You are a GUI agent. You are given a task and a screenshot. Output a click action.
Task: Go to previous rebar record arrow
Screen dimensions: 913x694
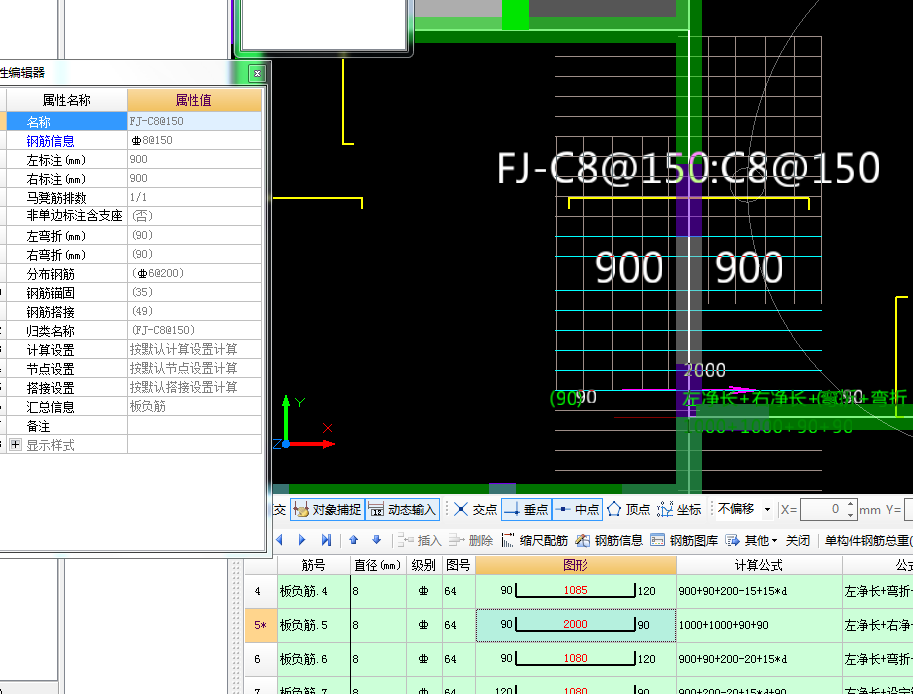279,540
